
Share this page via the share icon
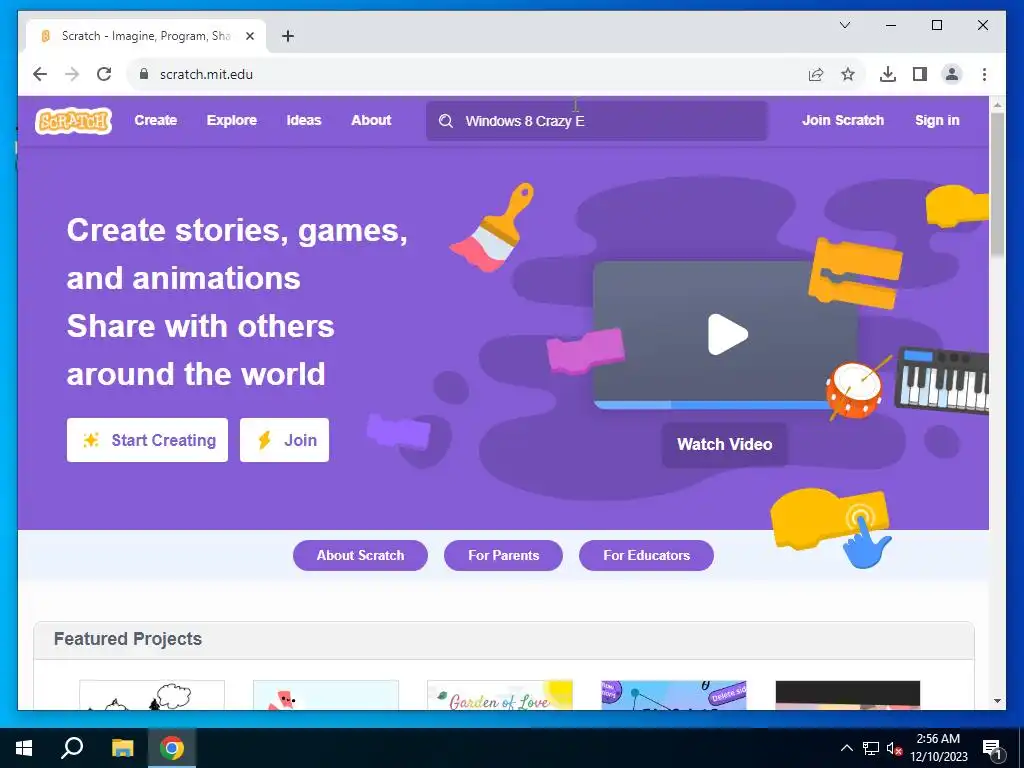coord(816,74)
